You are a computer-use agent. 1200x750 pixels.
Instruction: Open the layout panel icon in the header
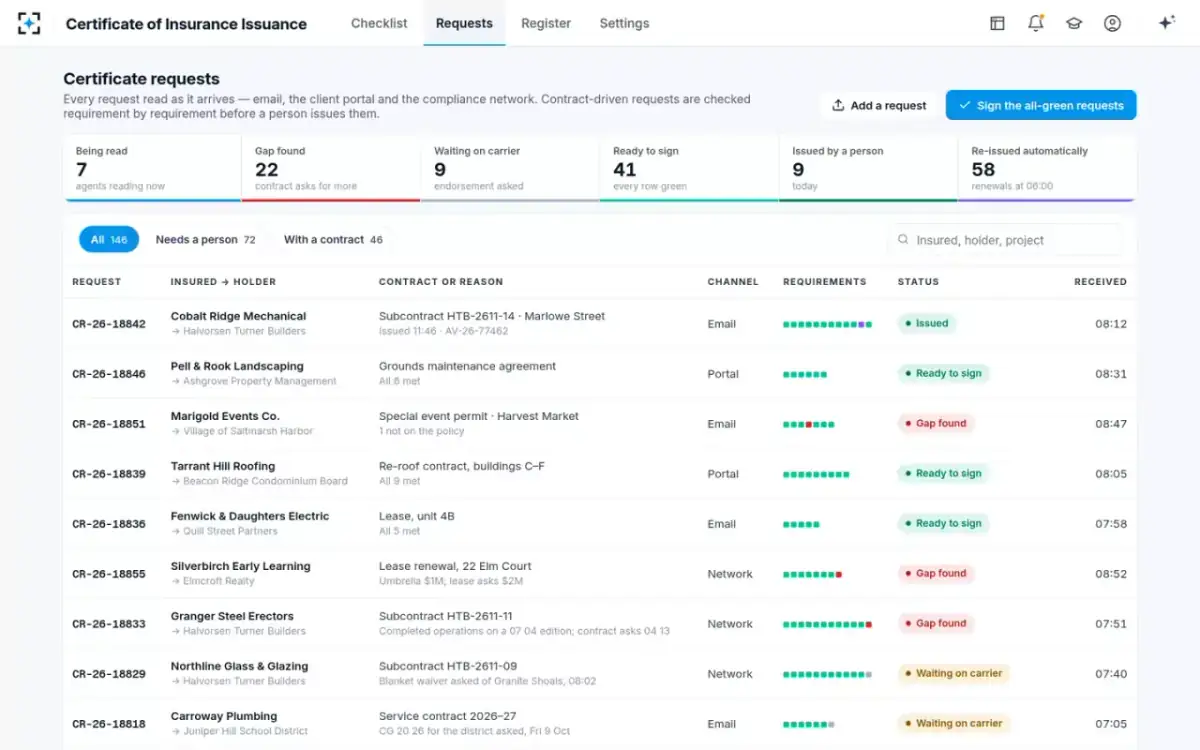[997, 23]
